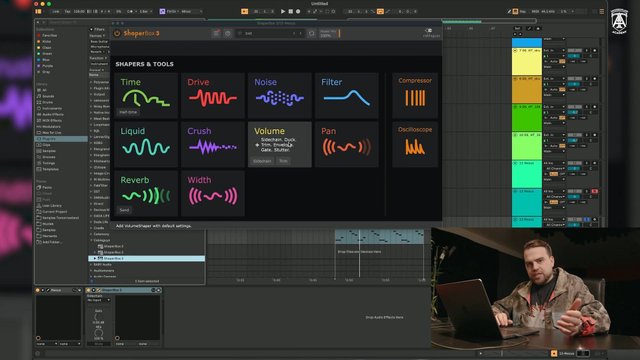Add the Crush shaper
The image size is (640, 360).
(x=213, y=144)
